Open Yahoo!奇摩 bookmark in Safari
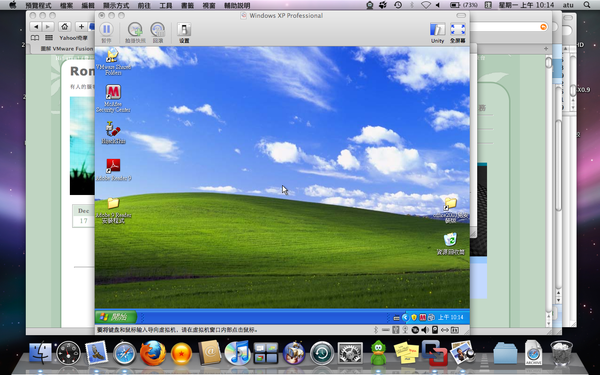The width and height of the screenshot is (600, 375). (73, 38)
